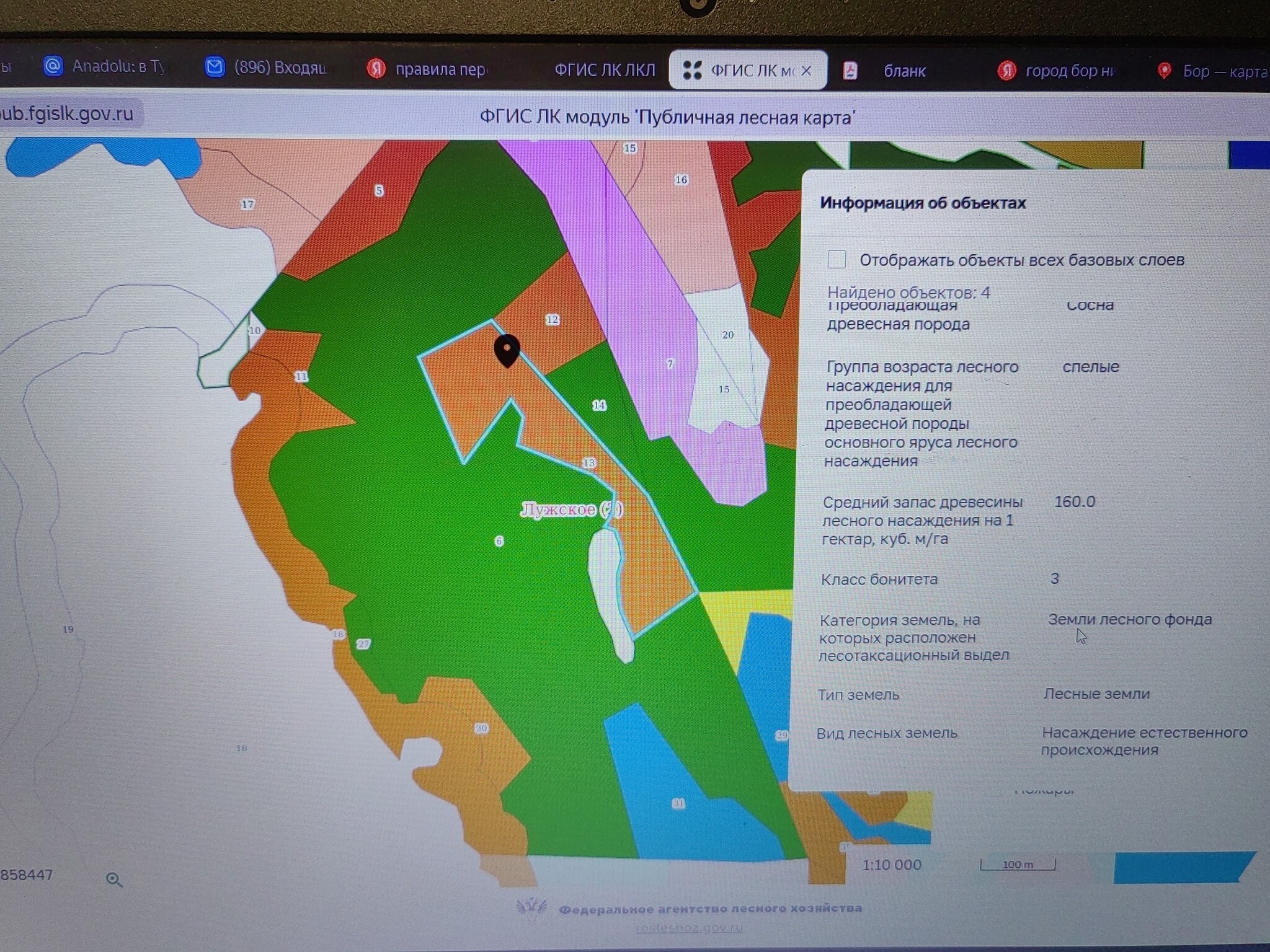Click the Anadolu tab mail icon
Screen dimensions: 1270x952
(53, 66)
